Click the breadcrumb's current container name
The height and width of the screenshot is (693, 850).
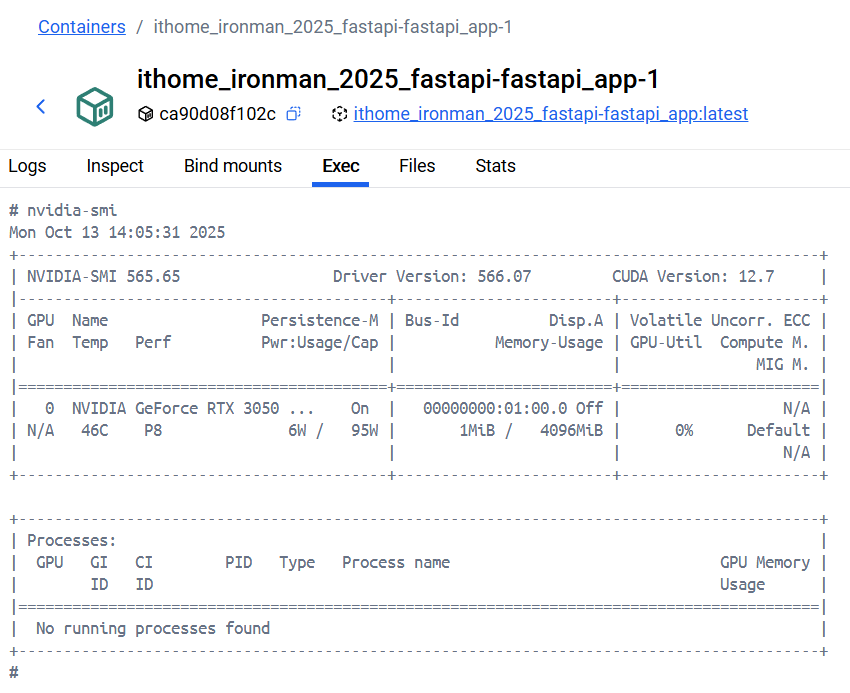click(x=332, y=27)
